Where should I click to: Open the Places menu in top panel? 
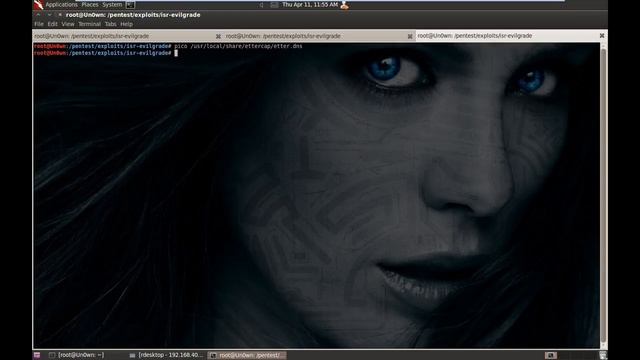[90, 4]
